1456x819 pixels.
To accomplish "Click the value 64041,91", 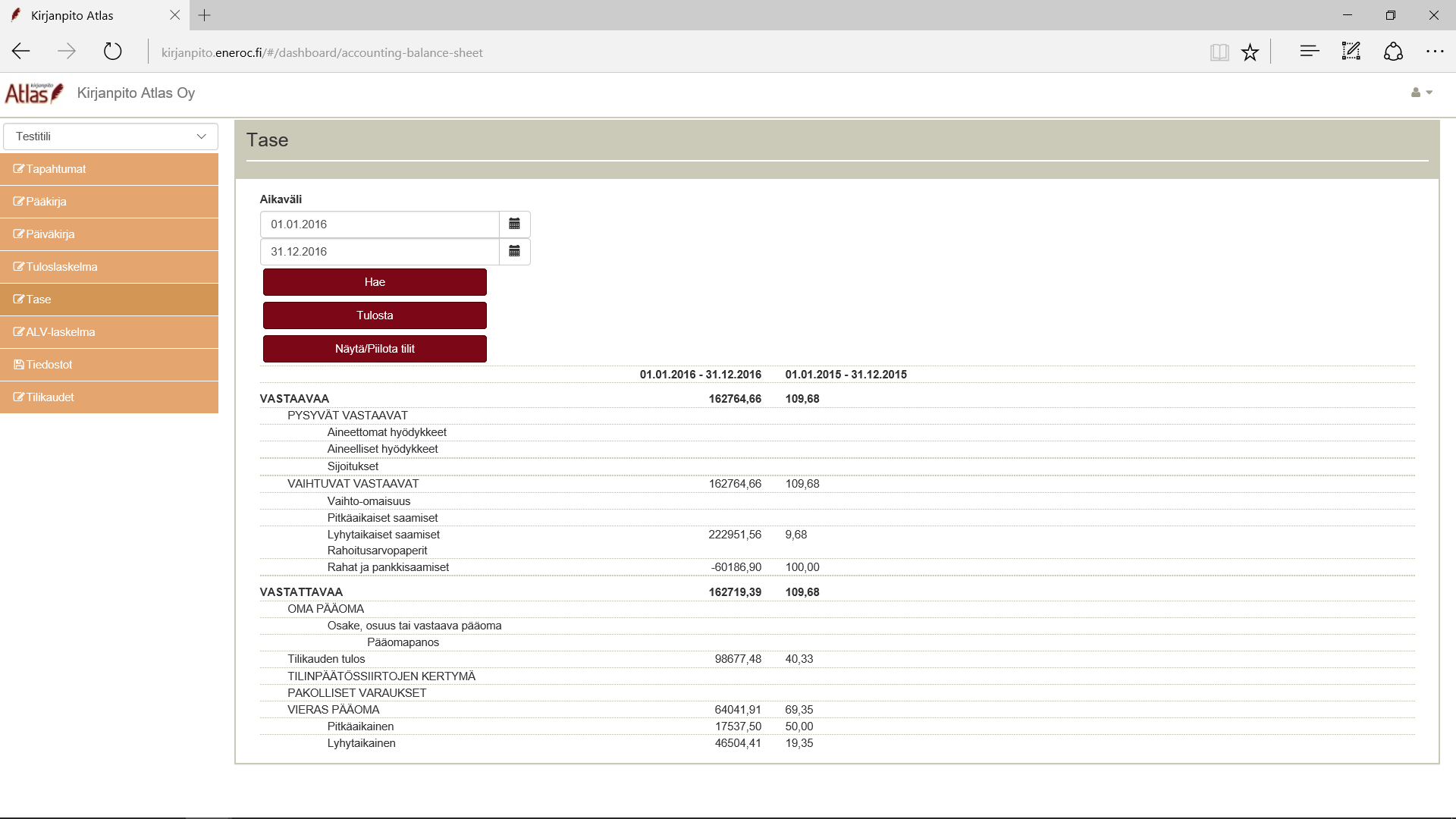I will pyautogui.click(x=738, y=710).
